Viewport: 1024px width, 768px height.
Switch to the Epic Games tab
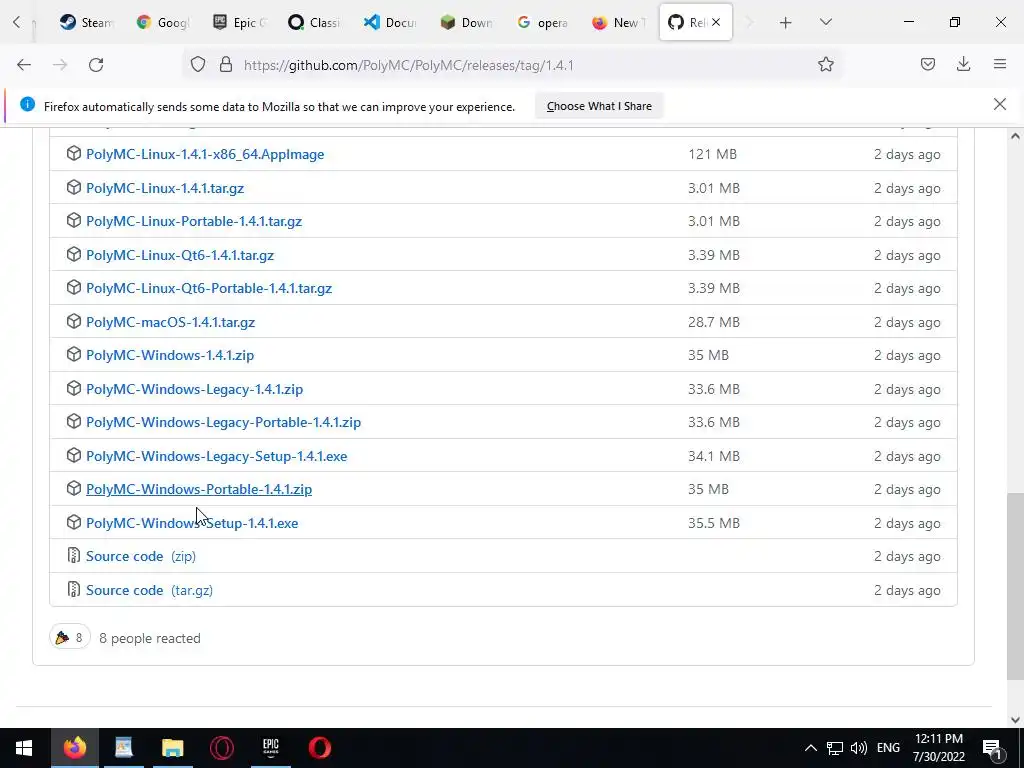[239, 22]
